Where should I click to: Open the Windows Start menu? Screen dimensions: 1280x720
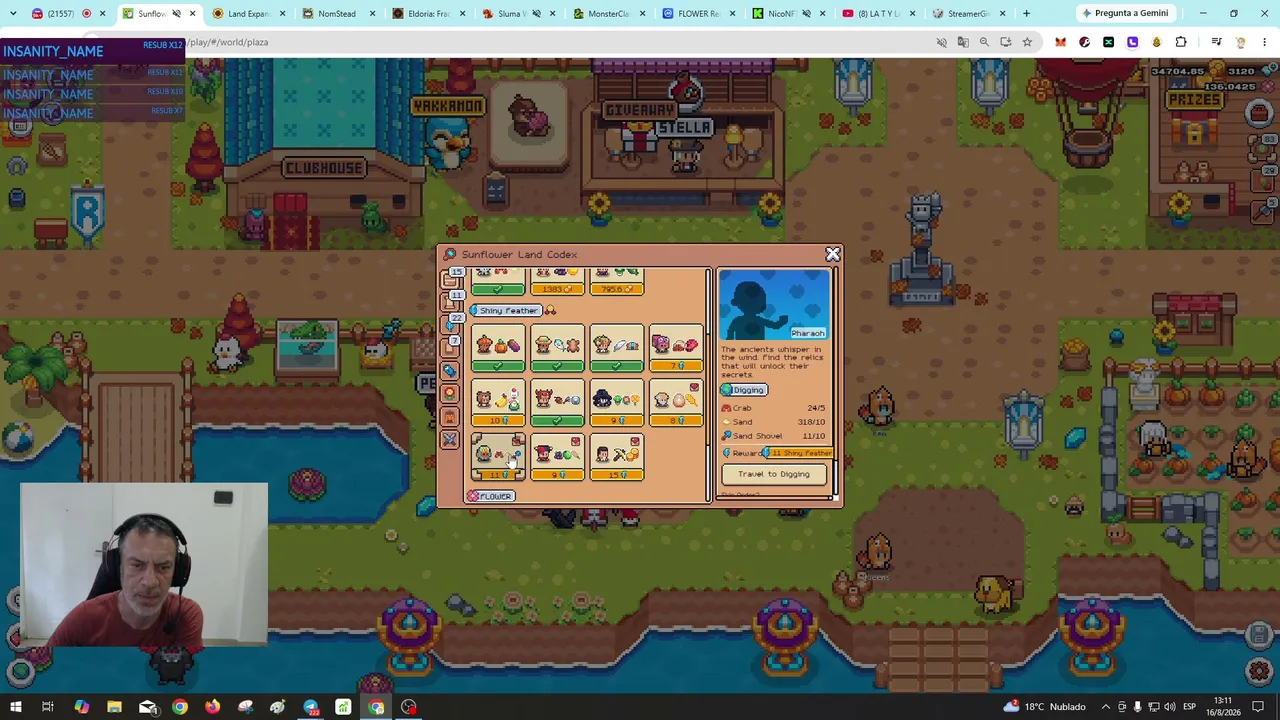tap(16, 707)
